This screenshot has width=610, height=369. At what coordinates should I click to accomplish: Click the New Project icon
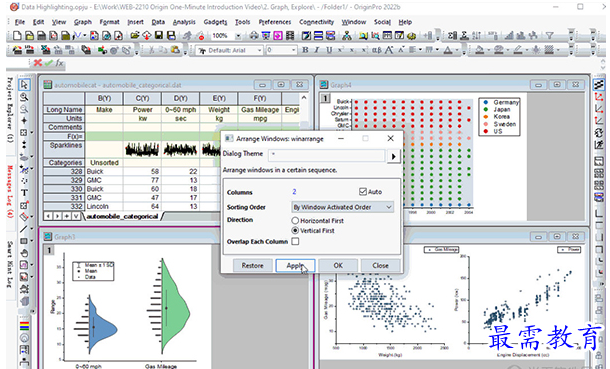pos(17,36)
